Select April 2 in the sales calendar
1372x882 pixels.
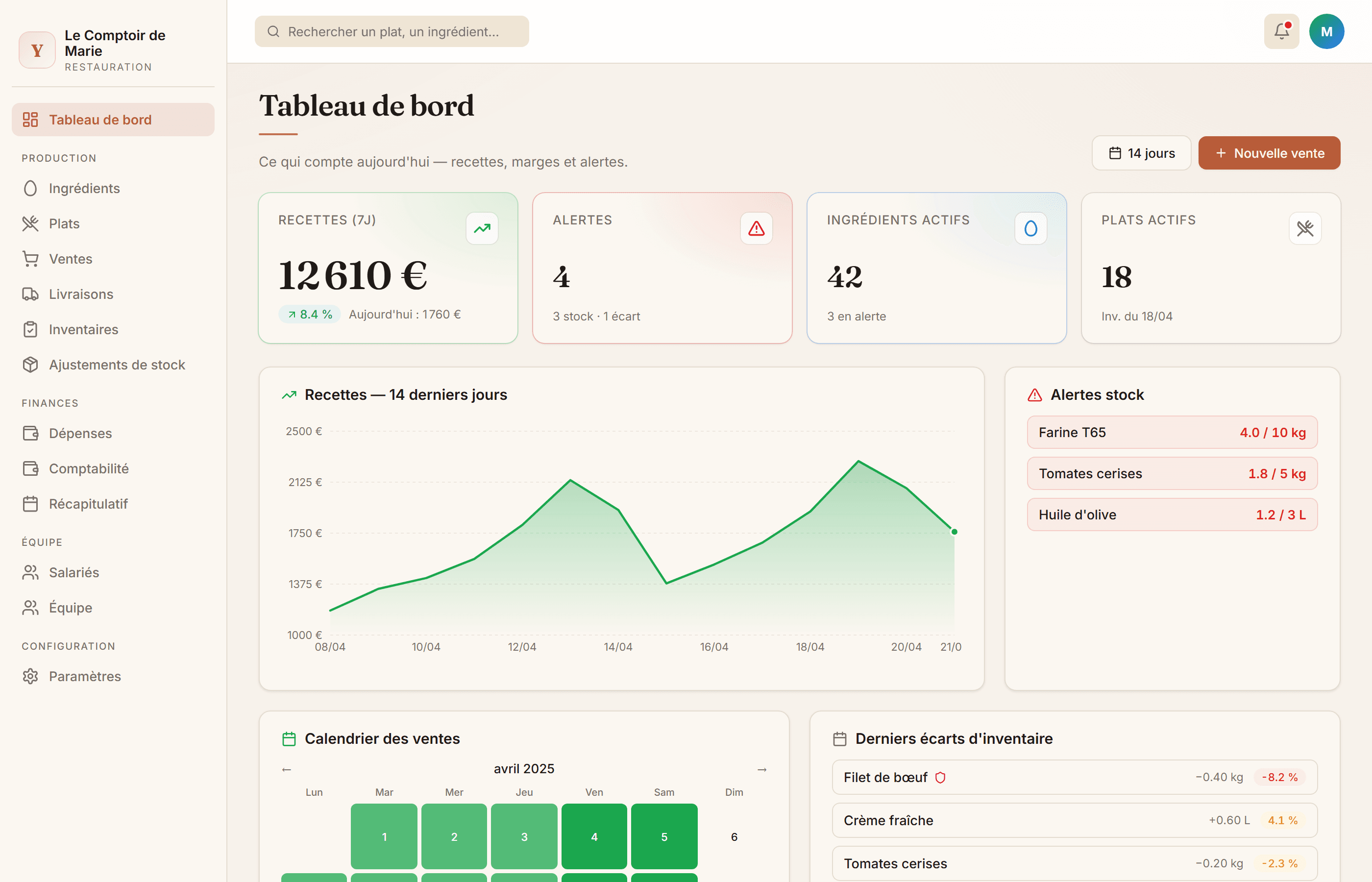pyautogui.click(x=454, y=836)
